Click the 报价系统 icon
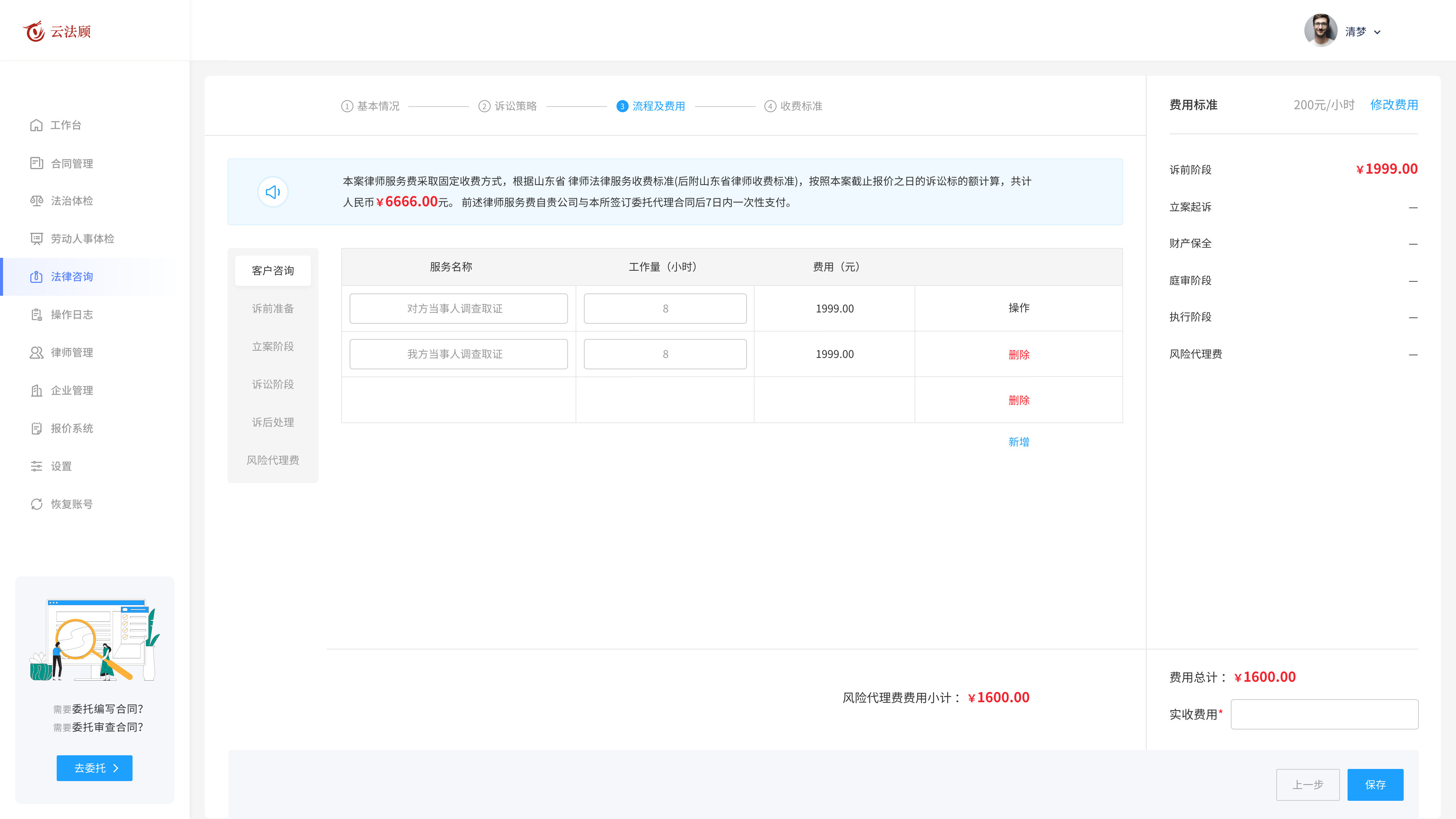Screen dimensions: 1456x819 [x=36, y=428]
